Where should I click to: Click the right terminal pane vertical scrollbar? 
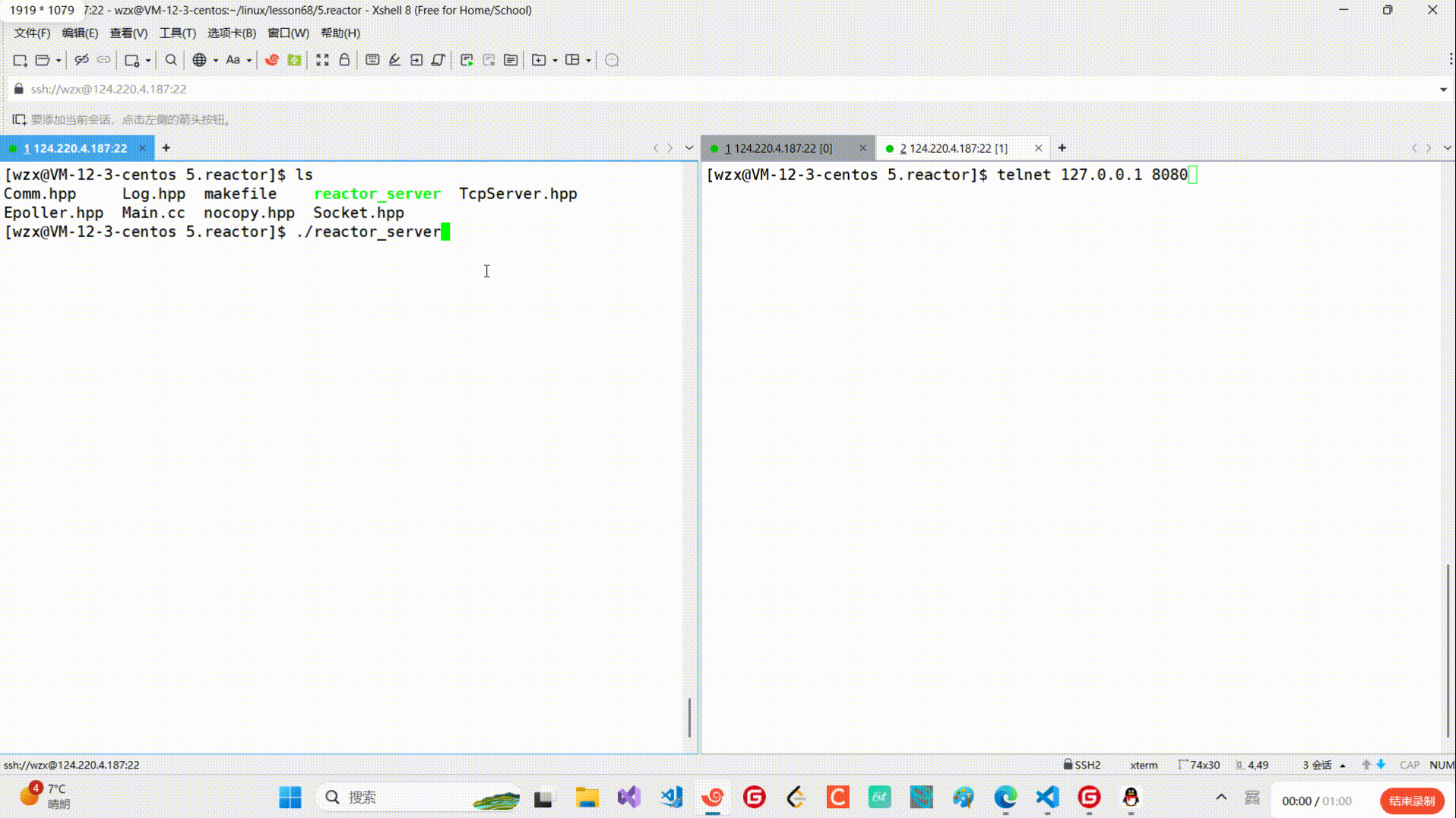click(x=1448, y=650)
